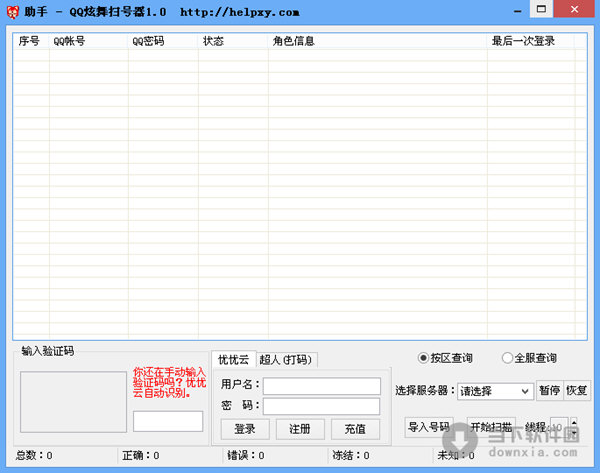The width and height of the screenshot is (600, 473).
Task: Click the 错误:0 status entry
Action: click(x=246, y=455)
